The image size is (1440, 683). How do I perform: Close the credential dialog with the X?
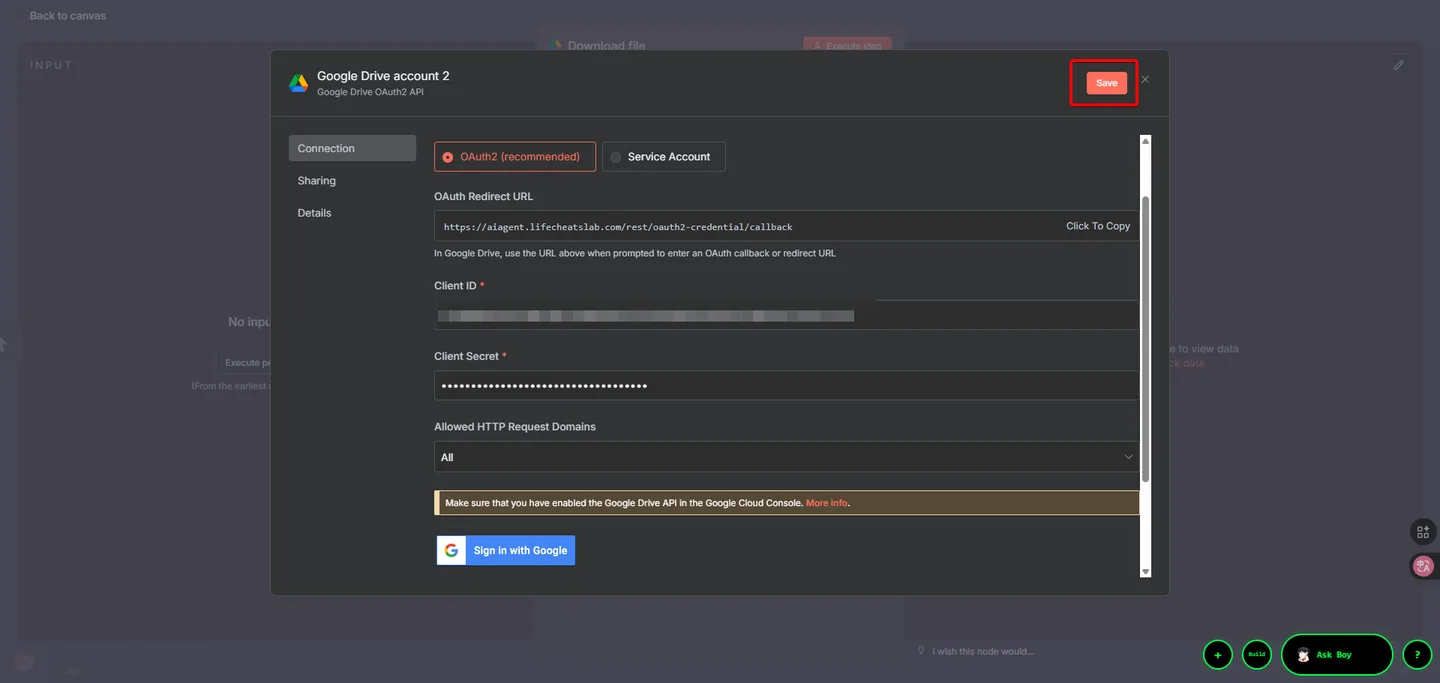(x=1145, y=80)
